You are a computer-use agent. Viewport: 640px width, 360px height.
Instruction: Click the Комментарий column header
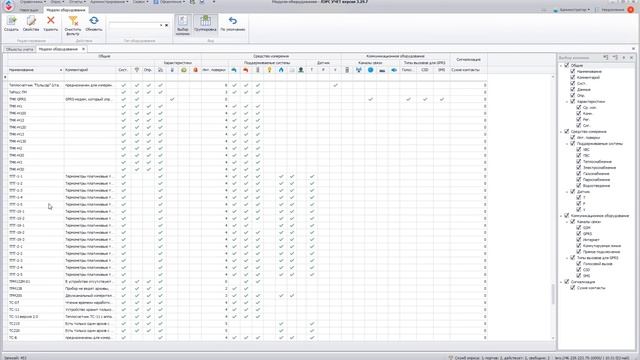(x=90, y=70)
